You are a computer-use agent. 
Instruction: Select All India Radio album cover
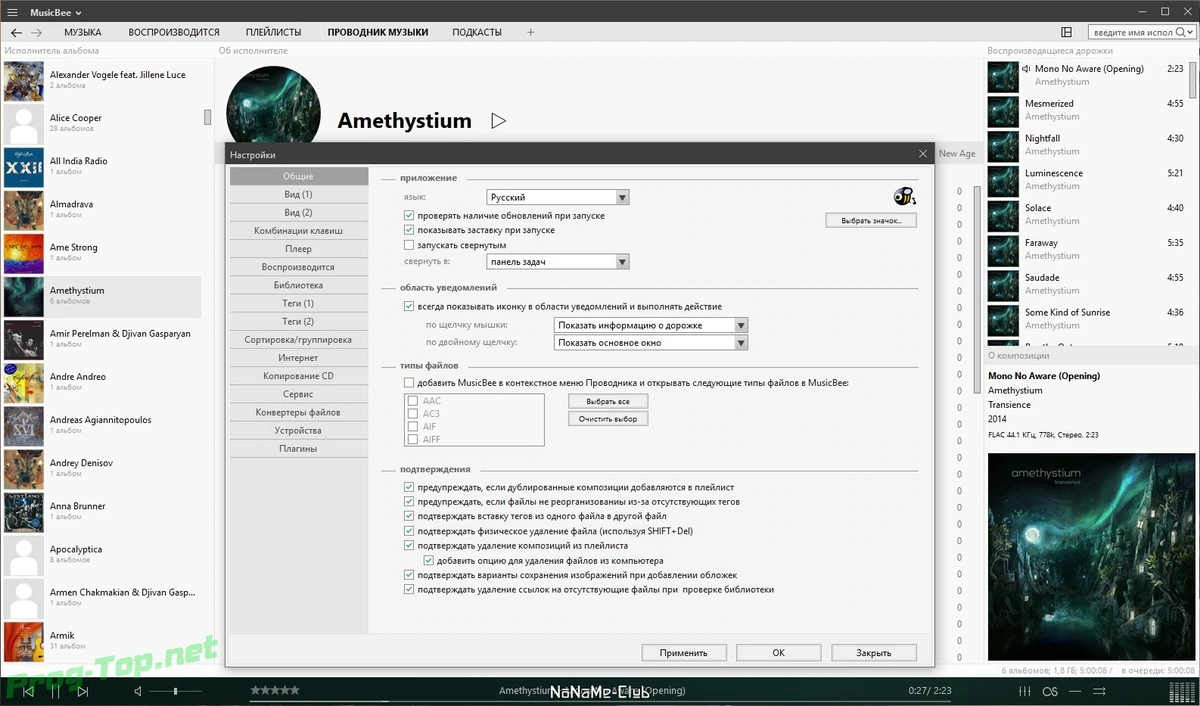point(24,167)
